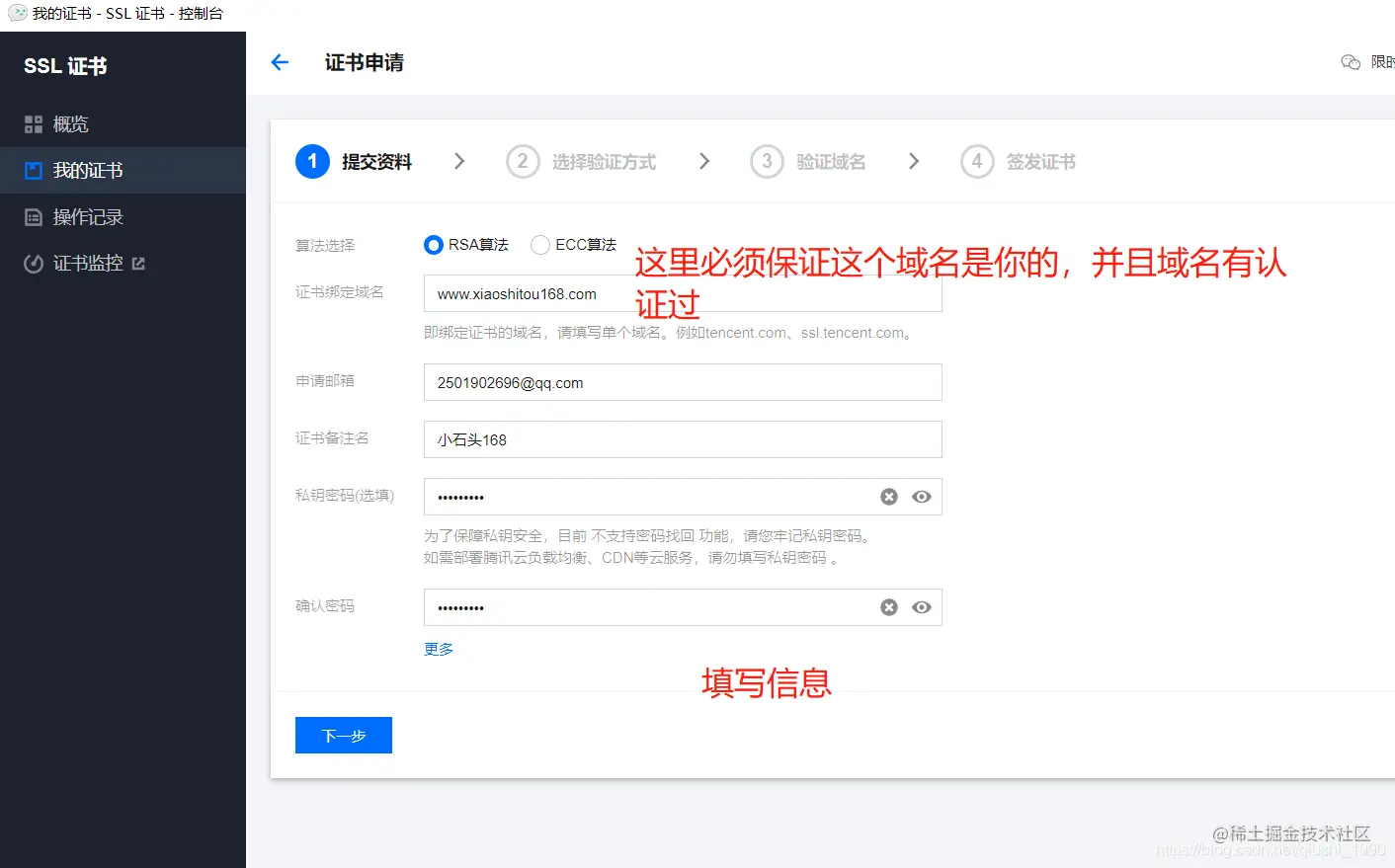
Task: Click chevron after 选择验证方式 step
Action: [704, 161]
